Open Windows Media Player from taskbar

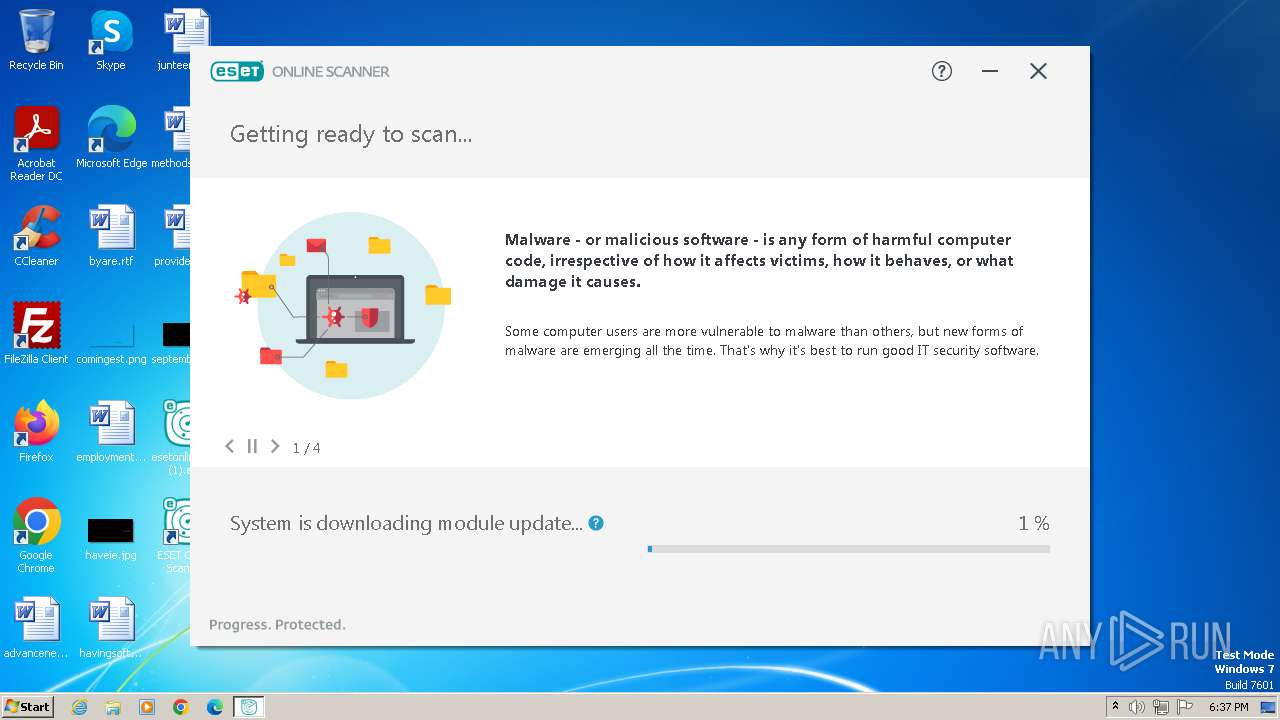(x=147, y=707)
